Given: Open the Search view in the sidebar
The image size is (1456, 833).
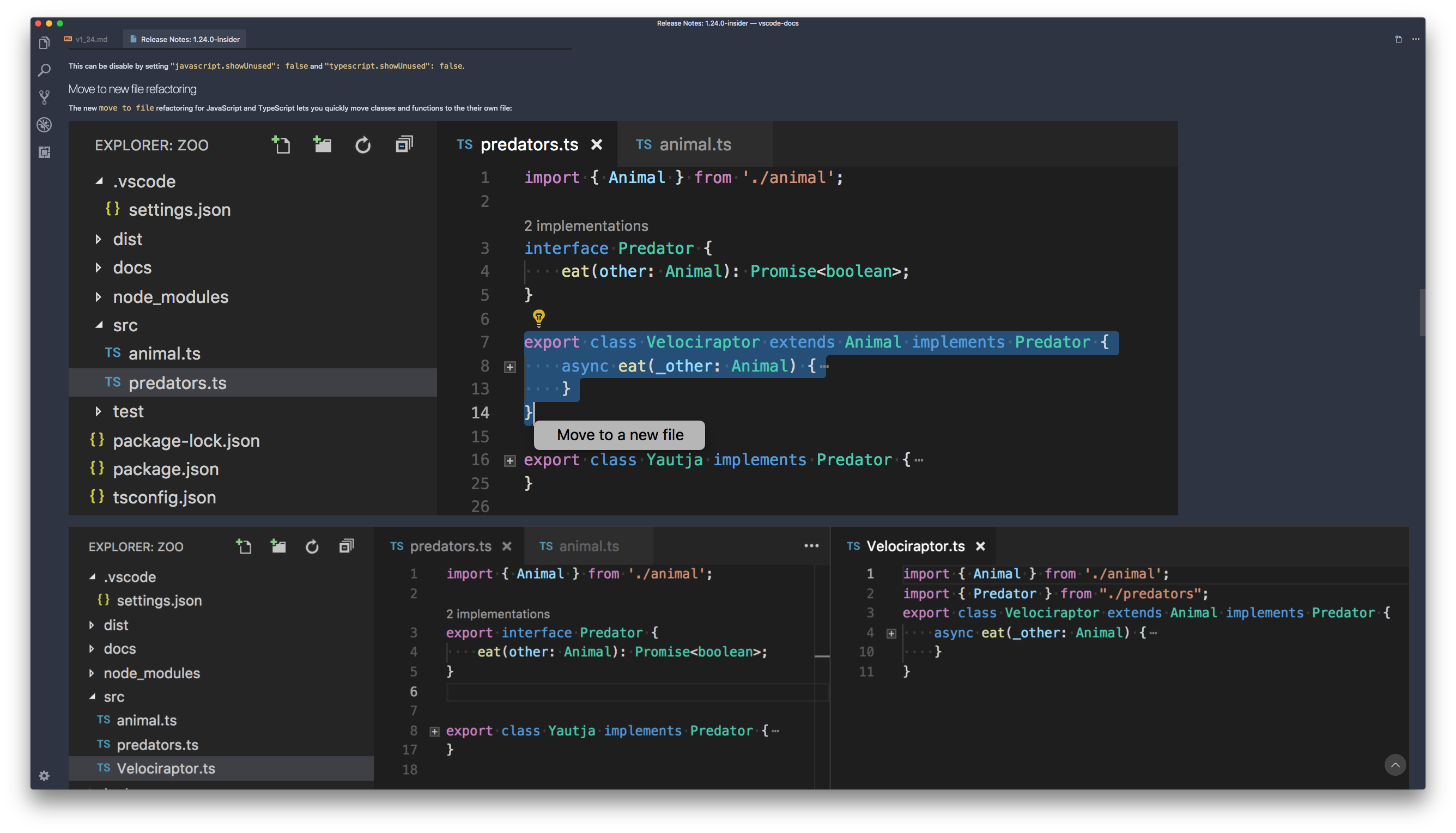Looking at the screenshot, I should pyautogui.click(x=44, y=69).
